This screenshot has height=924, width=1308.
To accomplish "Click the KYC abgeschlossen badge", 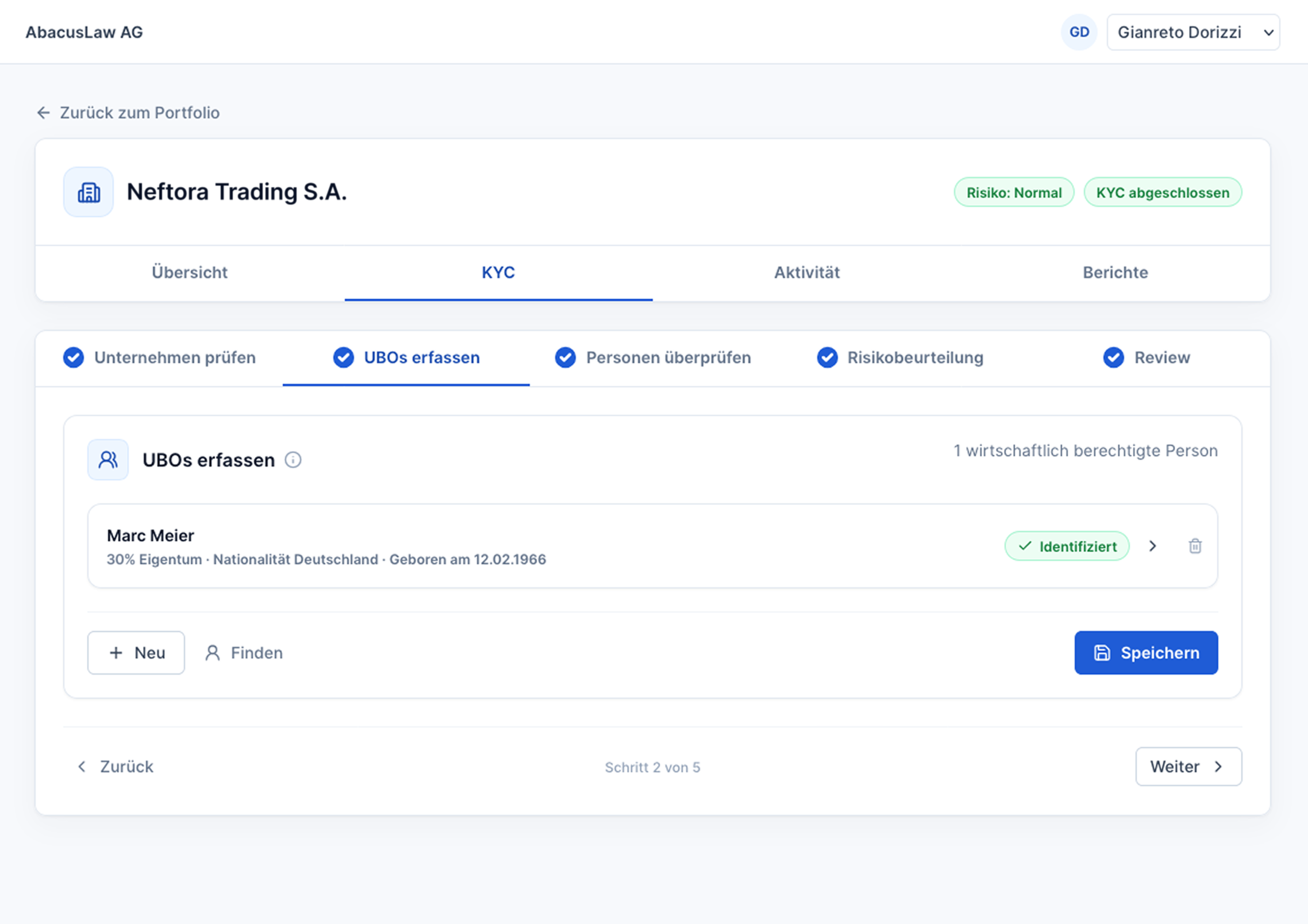I will coord(1163,192).
